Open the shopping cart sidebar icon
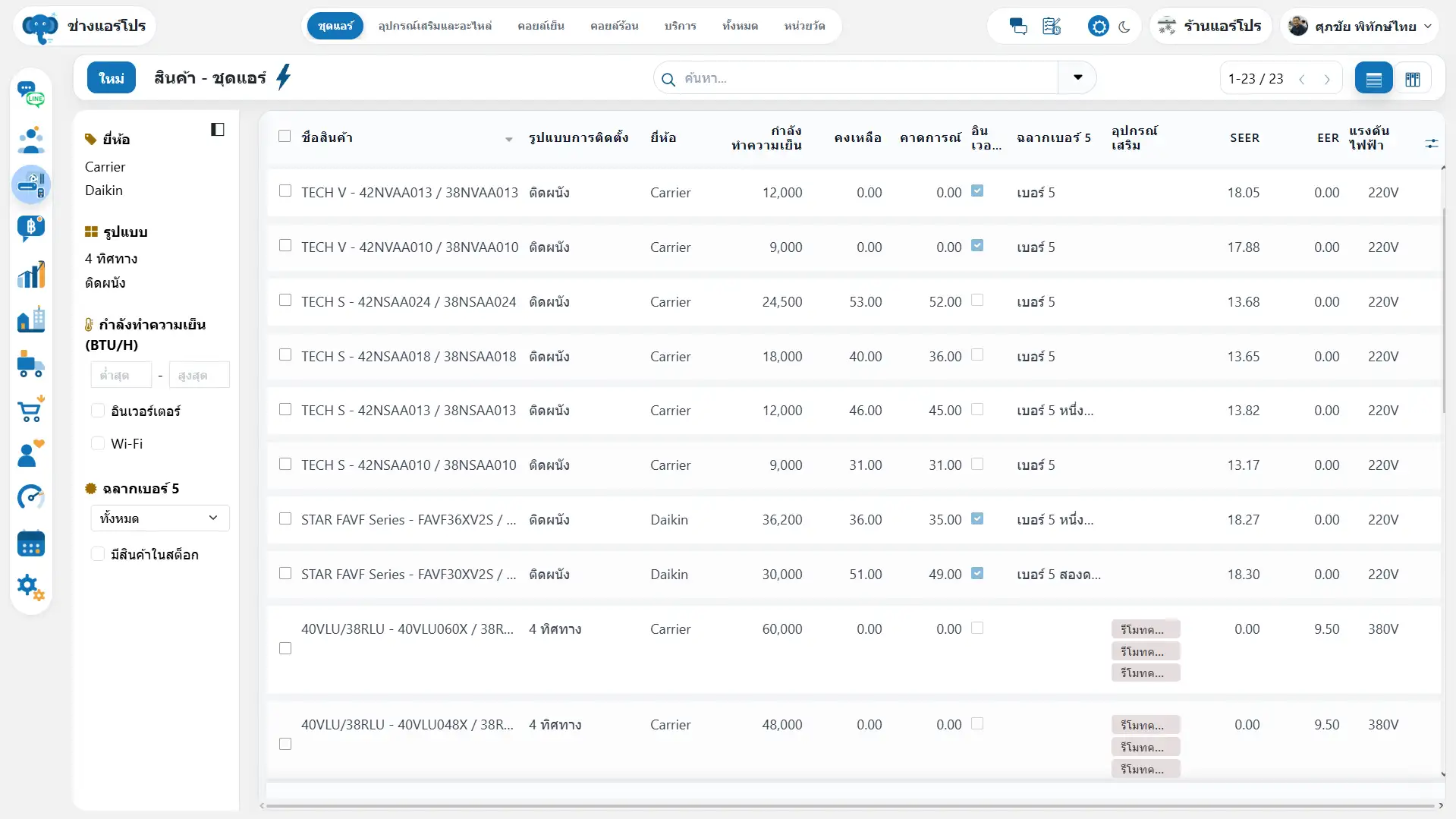The width and height of the screenshot is (1456, 819). pos(31,410)
